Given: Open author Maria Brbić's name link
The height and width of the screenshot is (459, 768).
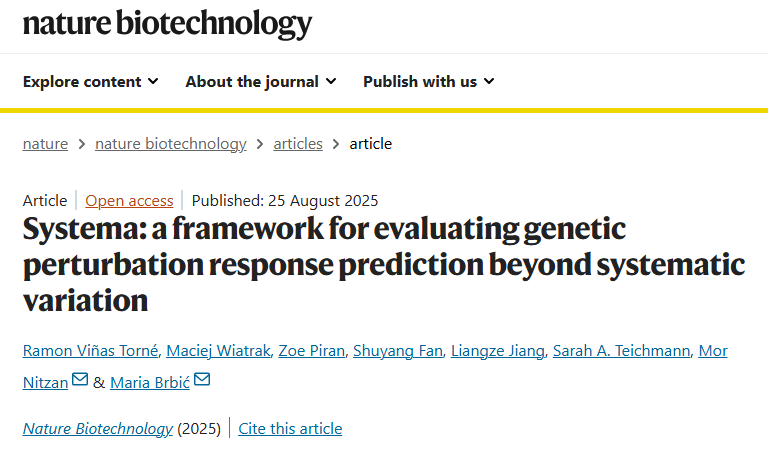Looking at the screenshot, I should pyautogui.click(x=150, y=383).
